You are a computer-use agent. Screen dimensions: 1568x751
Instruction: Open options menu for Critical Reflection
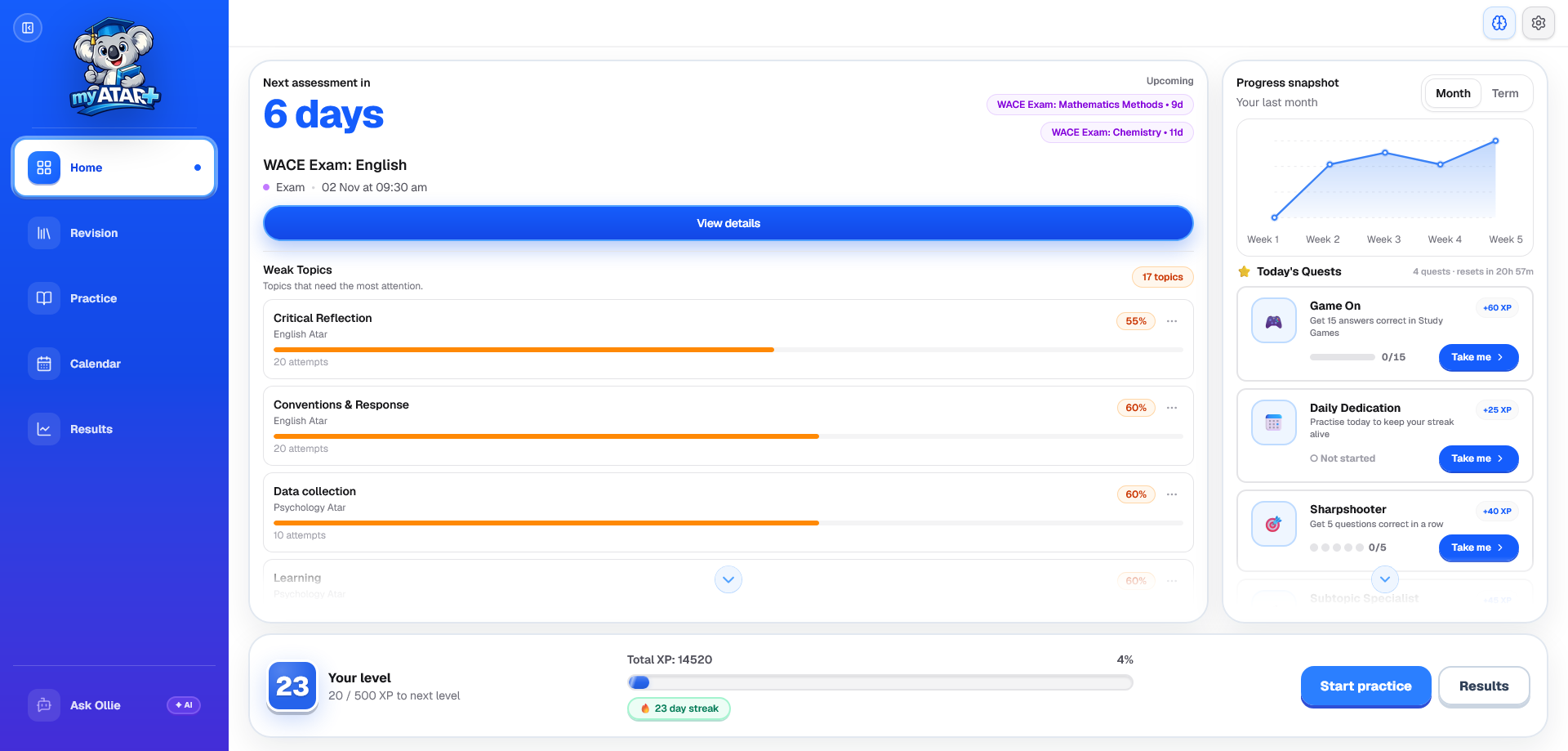[x=1172, y=321]
